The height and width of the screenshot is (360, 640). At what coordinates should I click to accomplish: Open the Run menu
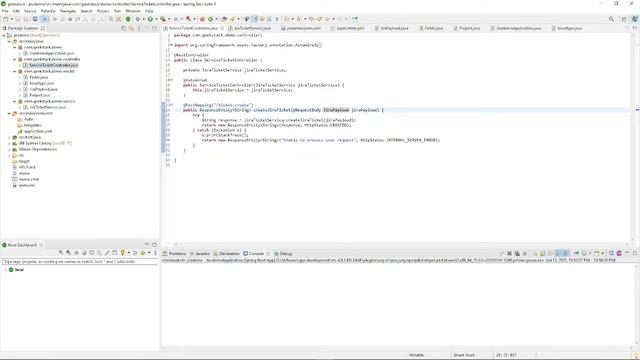tap(118, 11)
